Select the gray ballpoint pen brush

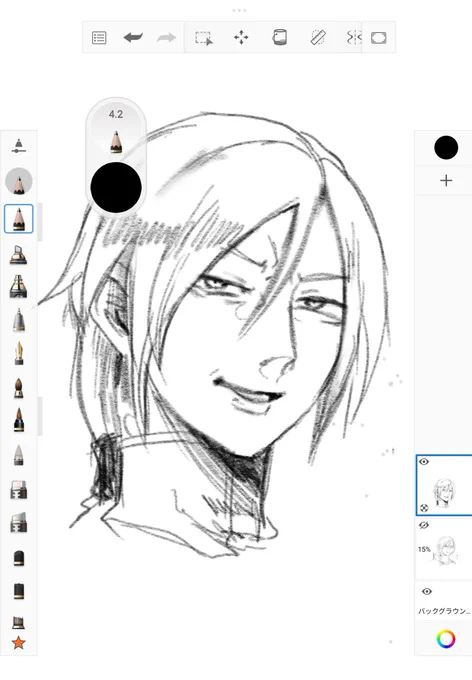(x=18, y=320)
